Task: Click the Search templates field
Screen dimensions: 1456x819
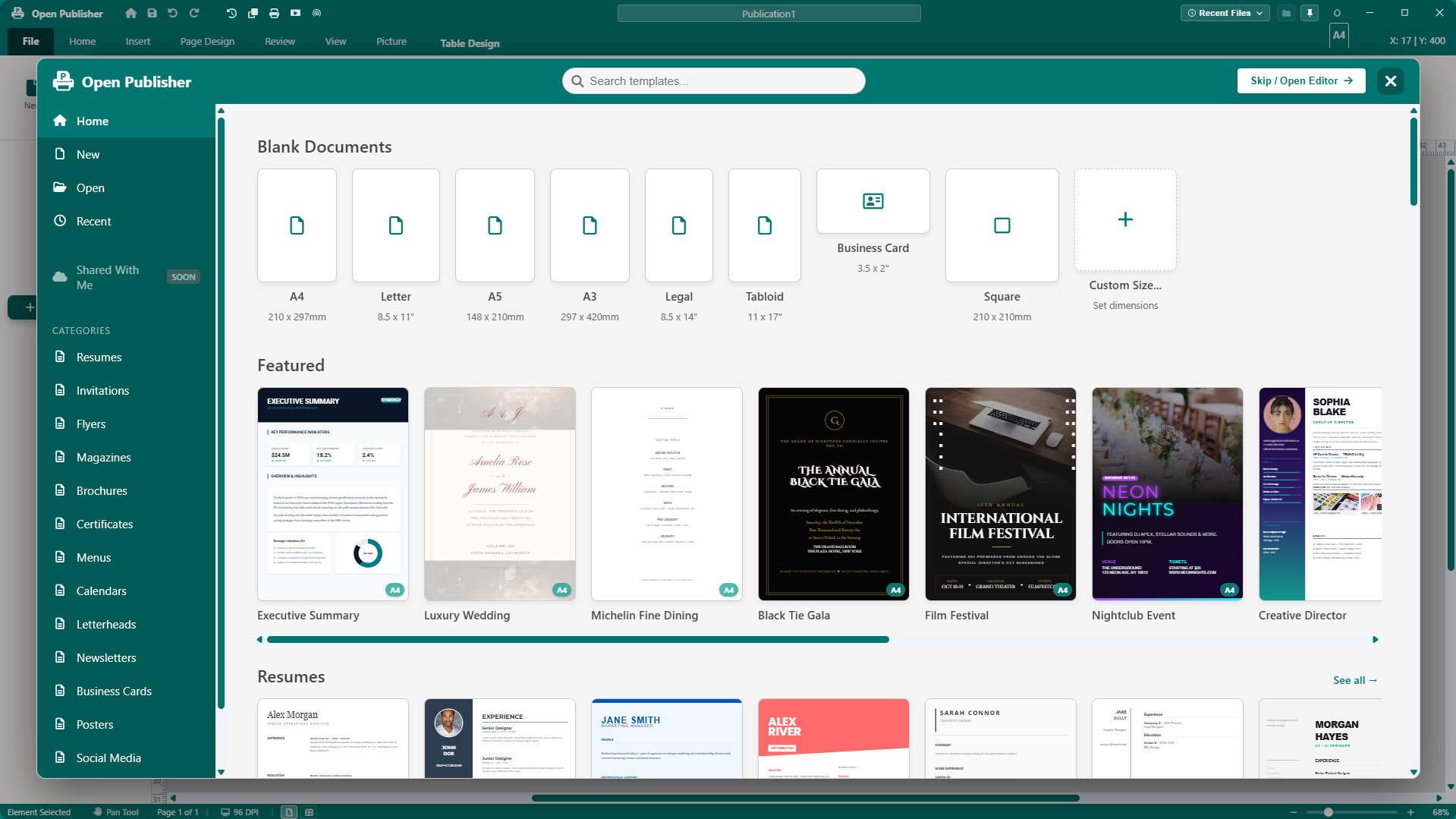Action: [x=713, y=81]
